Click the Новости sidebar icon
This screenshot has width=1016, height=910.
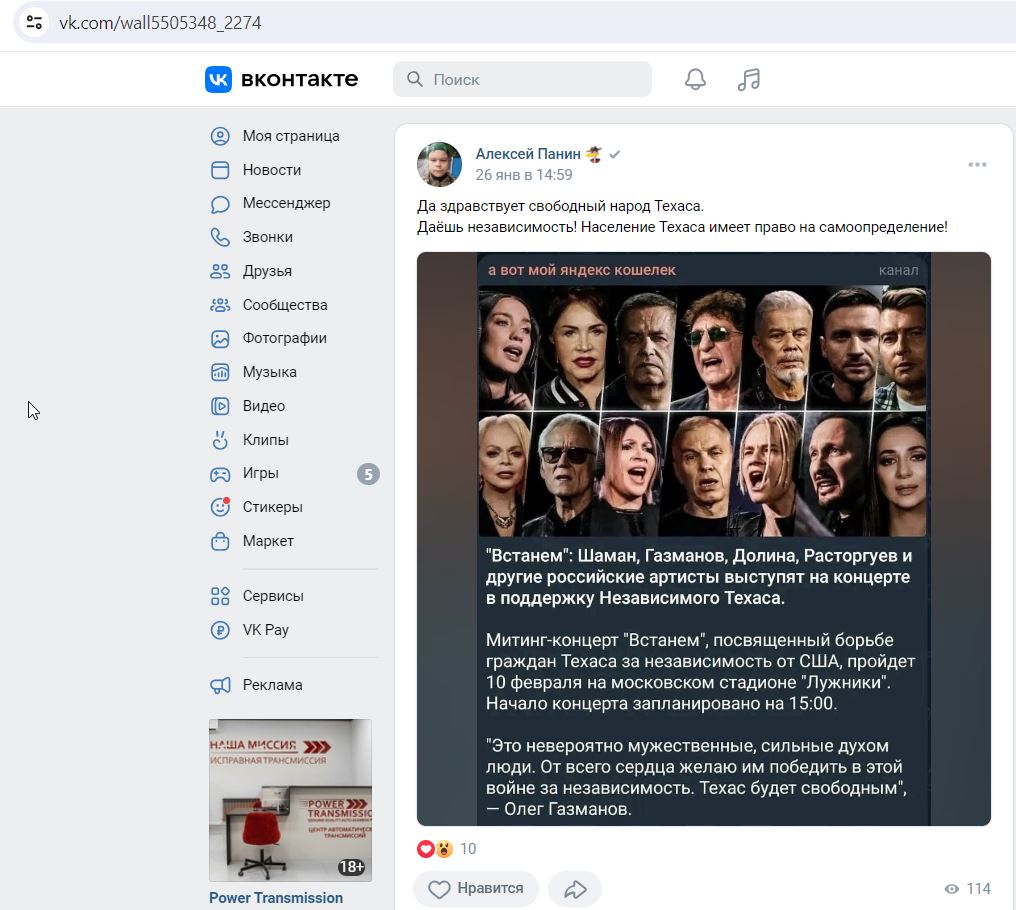click(220, 170)
